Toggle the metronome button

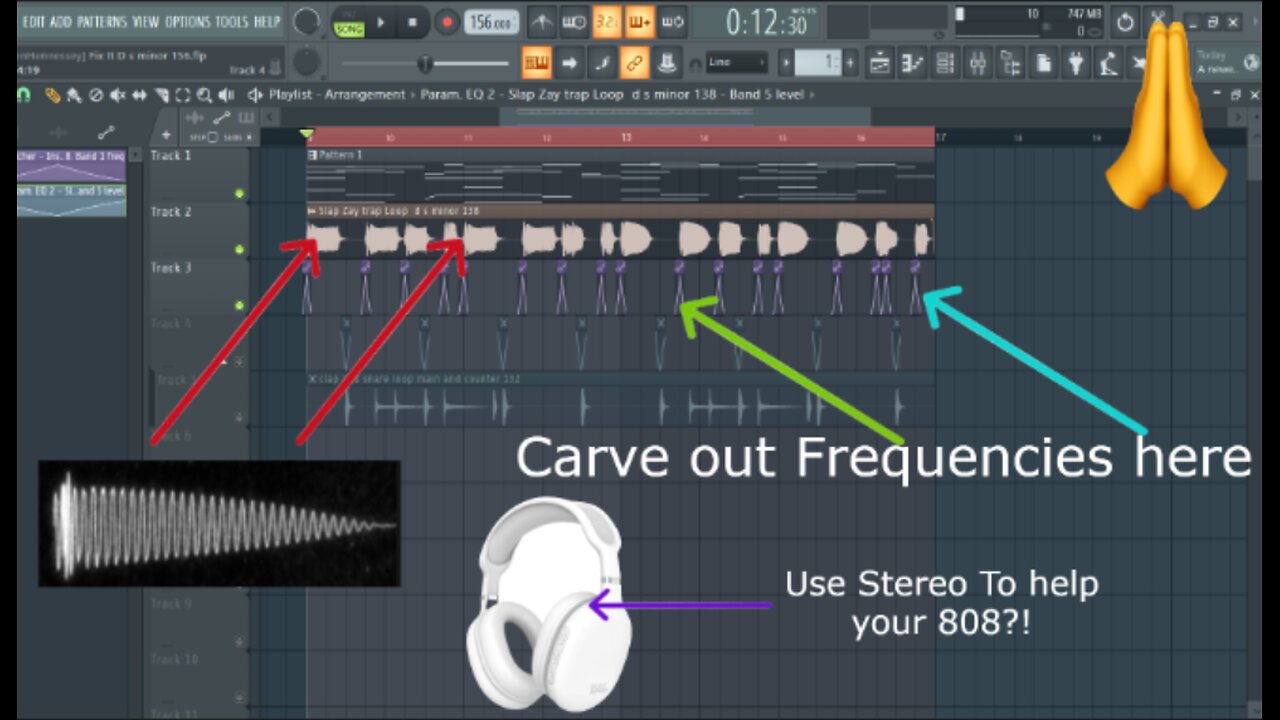click(x=541, y=22)
